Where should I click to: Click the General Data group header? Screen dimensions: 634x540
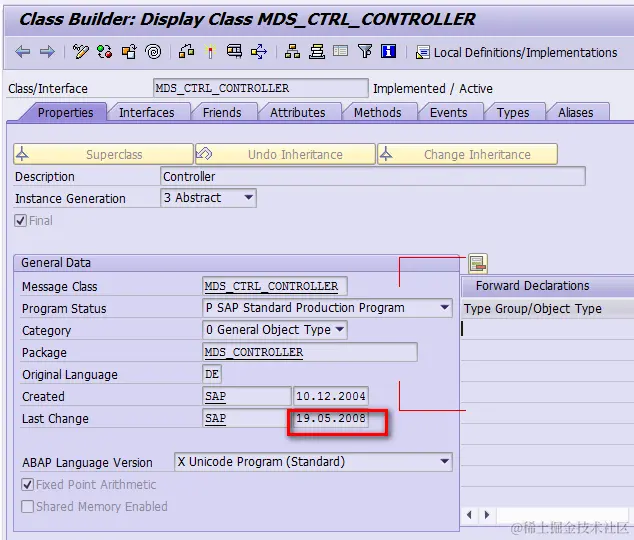pos(237,263)
